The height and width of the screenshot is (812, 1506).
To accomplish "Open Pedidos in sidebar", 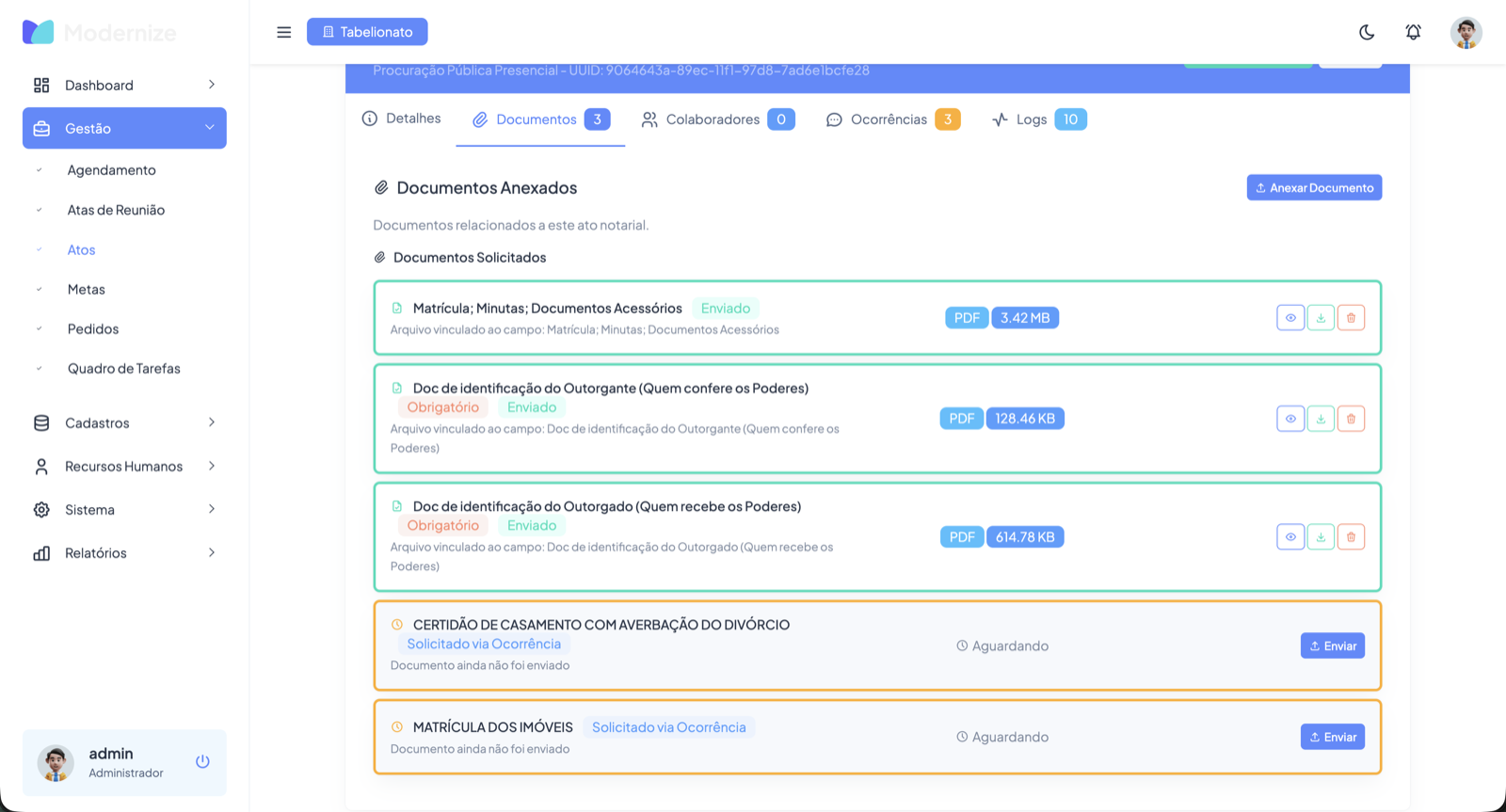I will pyautogui.click(x=92, y=328).
